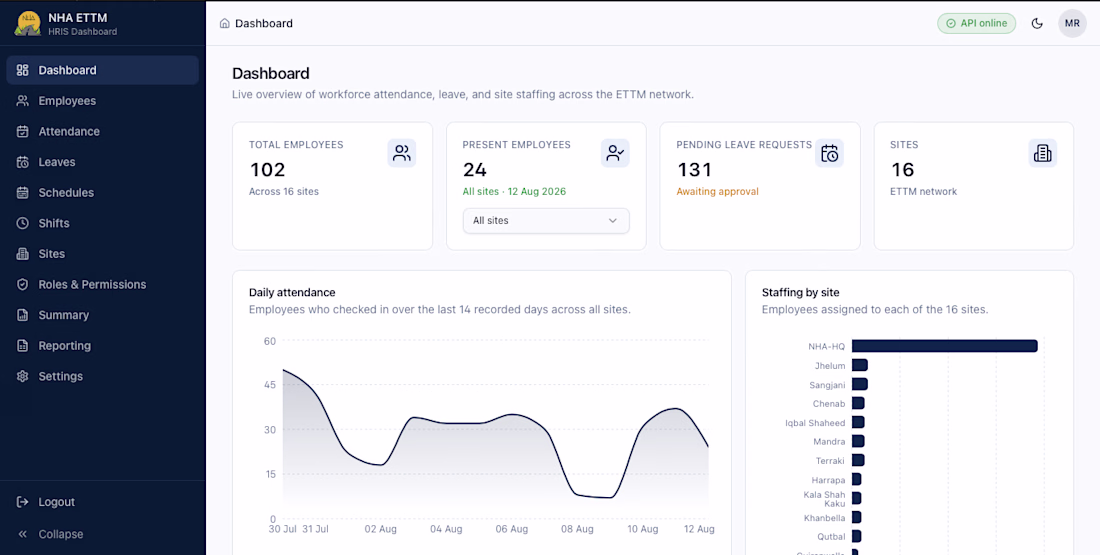Click the API online status badge
The height and width of the screenshot is (555, 1100).
click(977, 23)
